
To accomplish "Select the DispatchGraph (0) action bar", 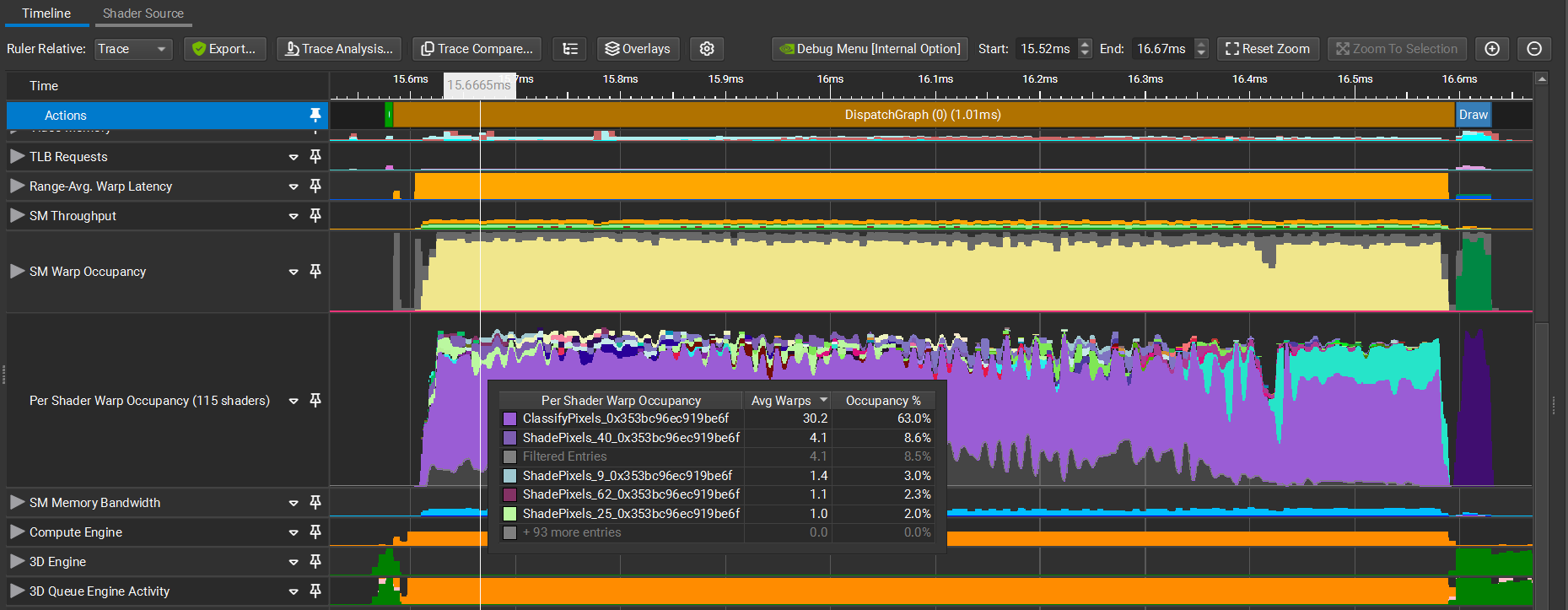I will pyautogui.click(x=924, y=115).
